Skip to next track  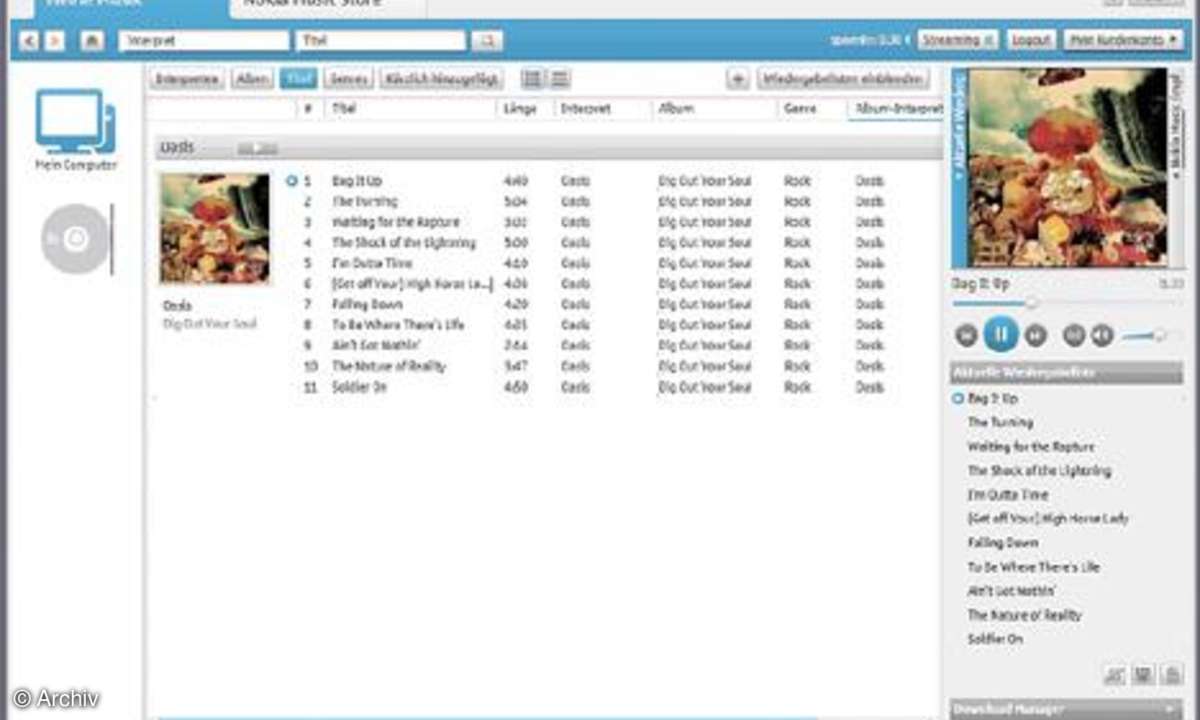pyautogui.click(x=1036, y=335)
